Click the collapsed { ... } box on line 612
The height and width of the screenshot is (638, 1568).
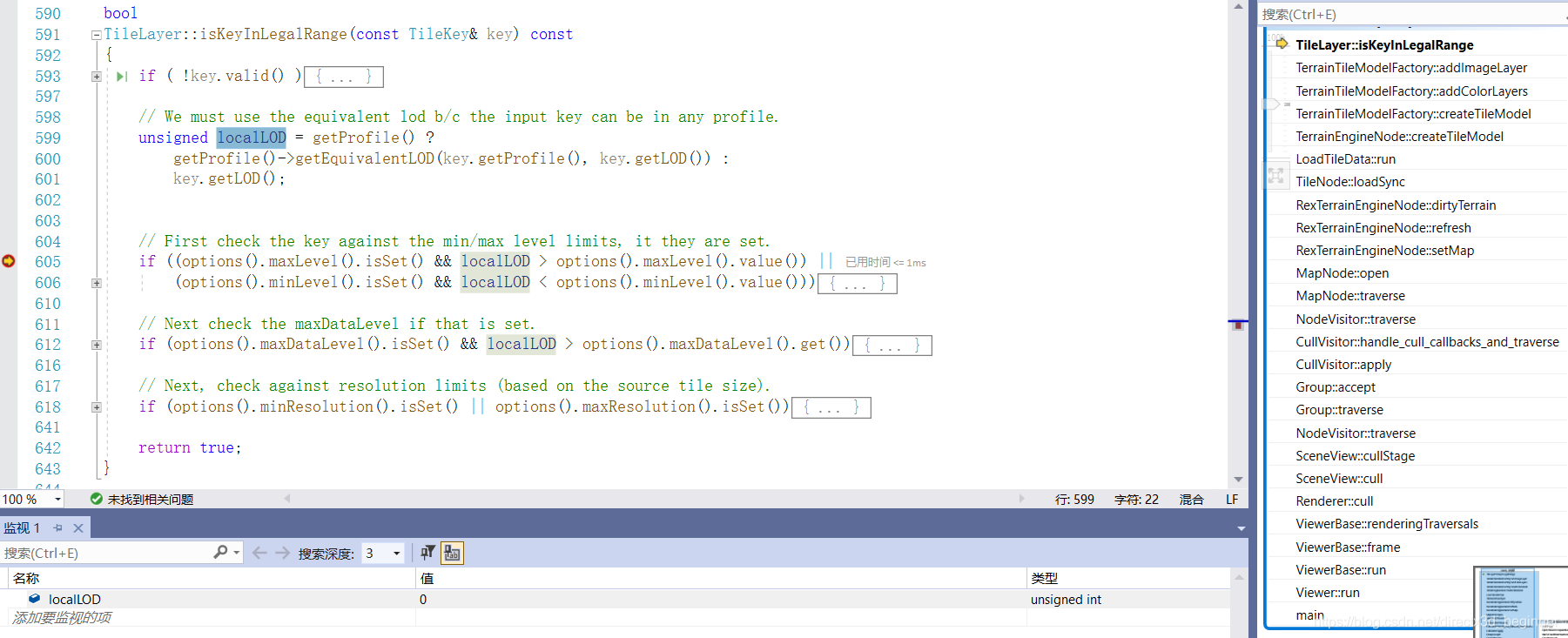pyautogui.click(x=892, y=345)
